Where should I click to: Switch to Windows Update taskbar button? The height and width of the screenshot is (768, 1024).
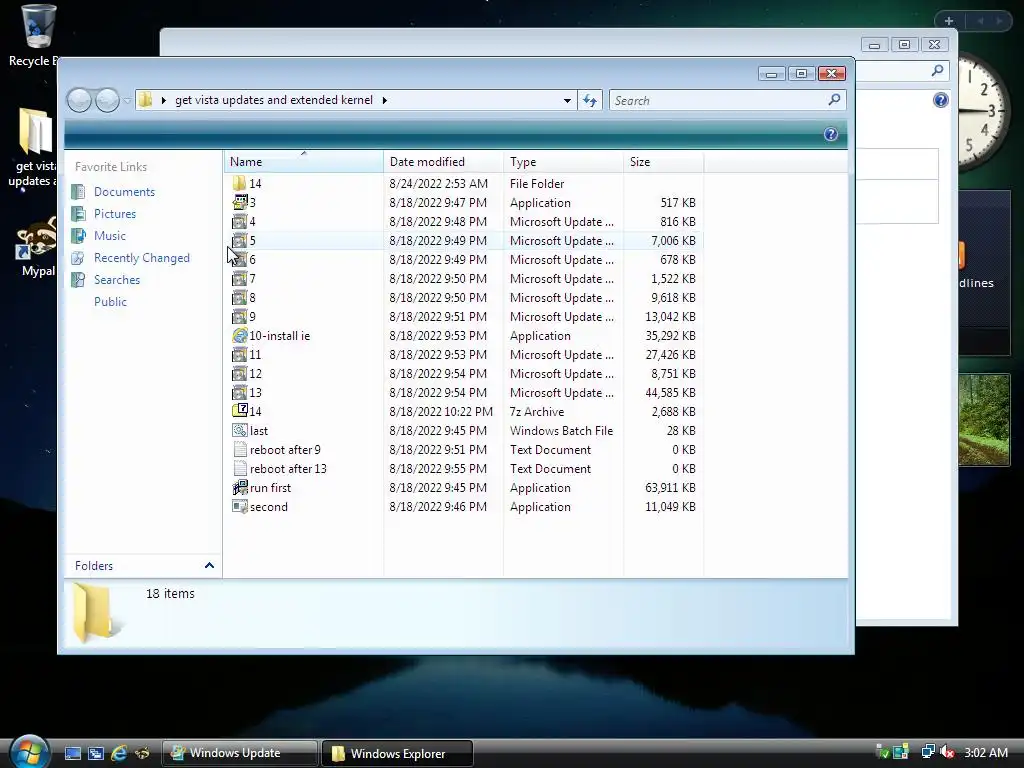(240, 753)
